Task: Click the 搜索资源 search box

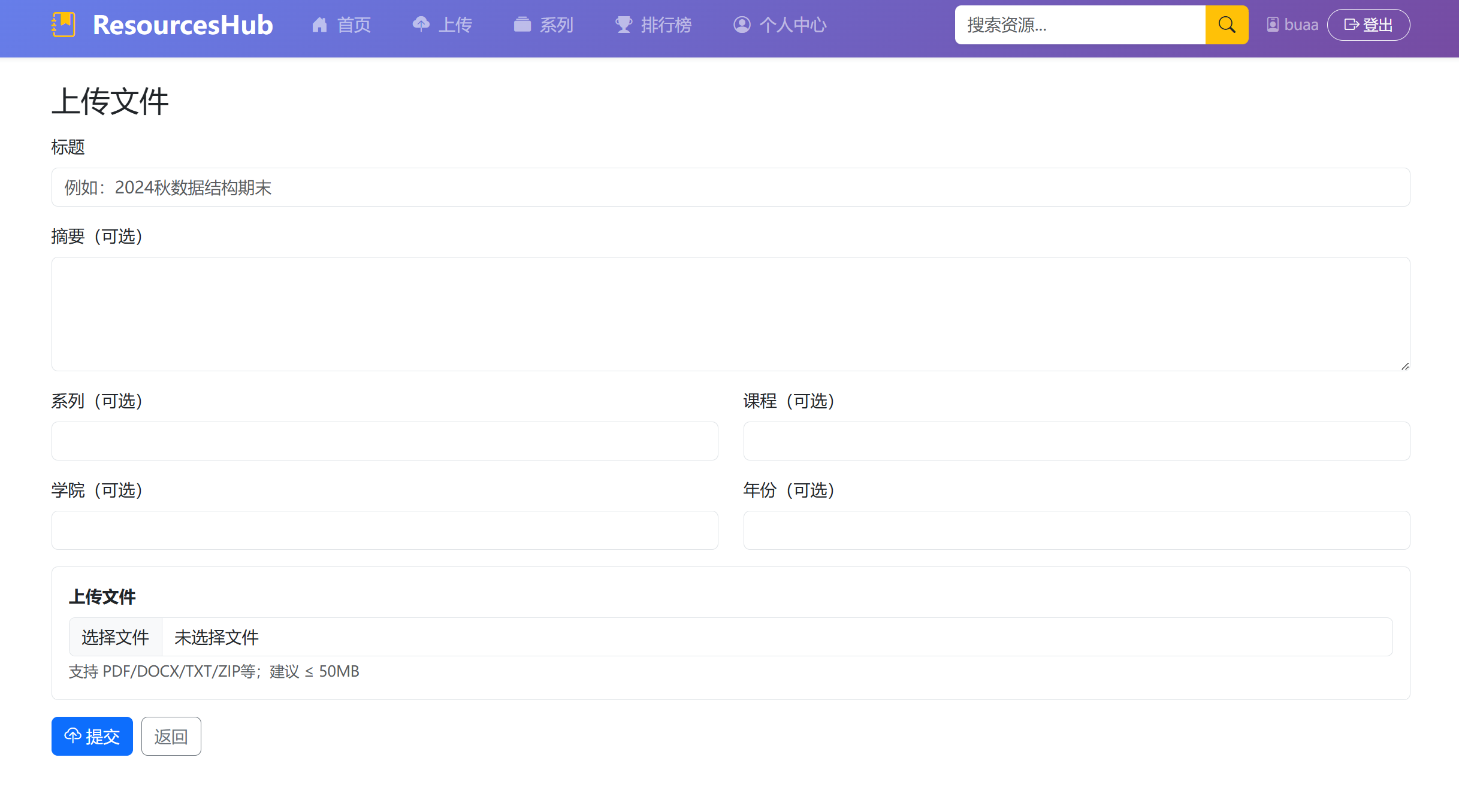Action: pos(1080,25)
